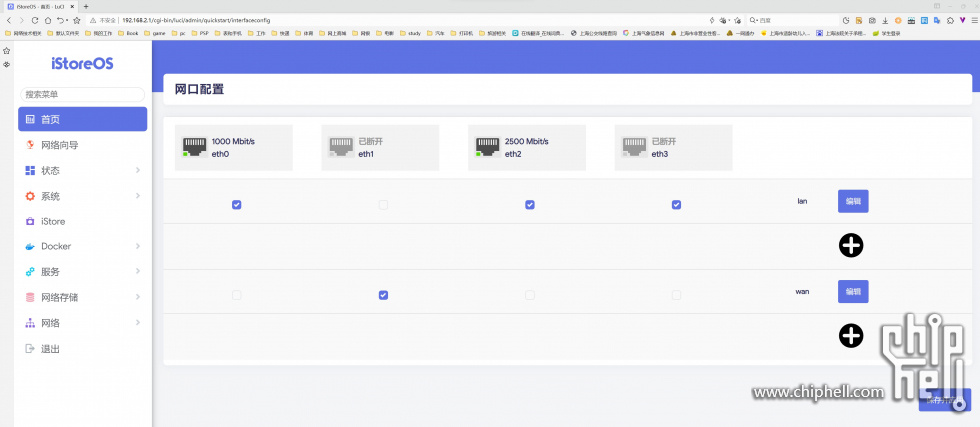Click the wan interface label

click(x=802, y=291)
